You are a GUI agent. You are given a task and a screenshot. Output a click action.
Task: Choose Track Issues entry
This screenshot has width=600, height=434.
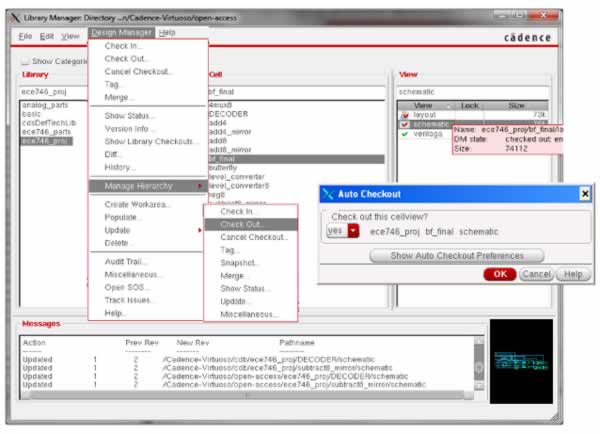129,300
